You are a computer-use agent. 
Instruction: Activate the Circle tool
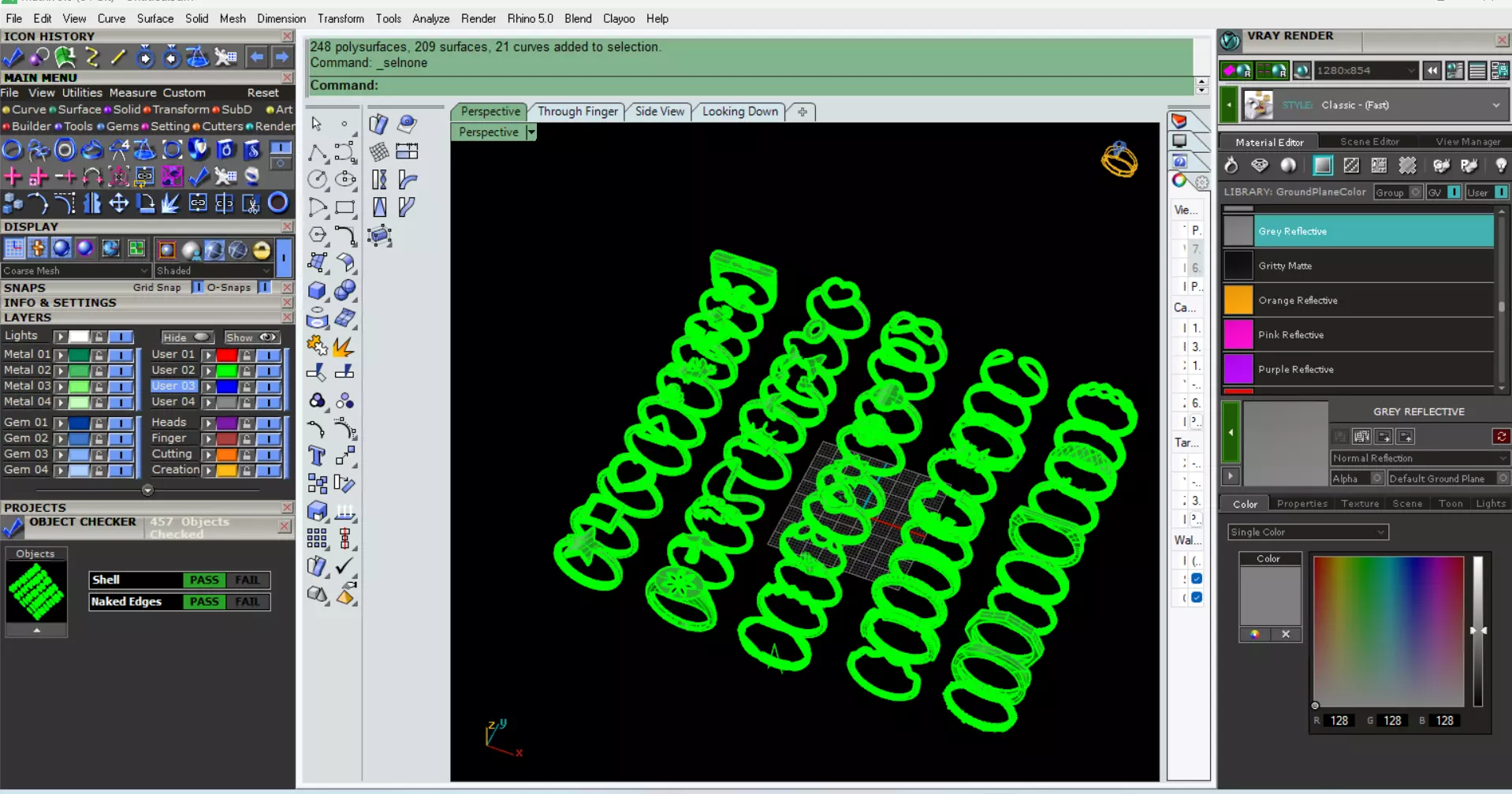pyautogui.click(x=317, y=180)
